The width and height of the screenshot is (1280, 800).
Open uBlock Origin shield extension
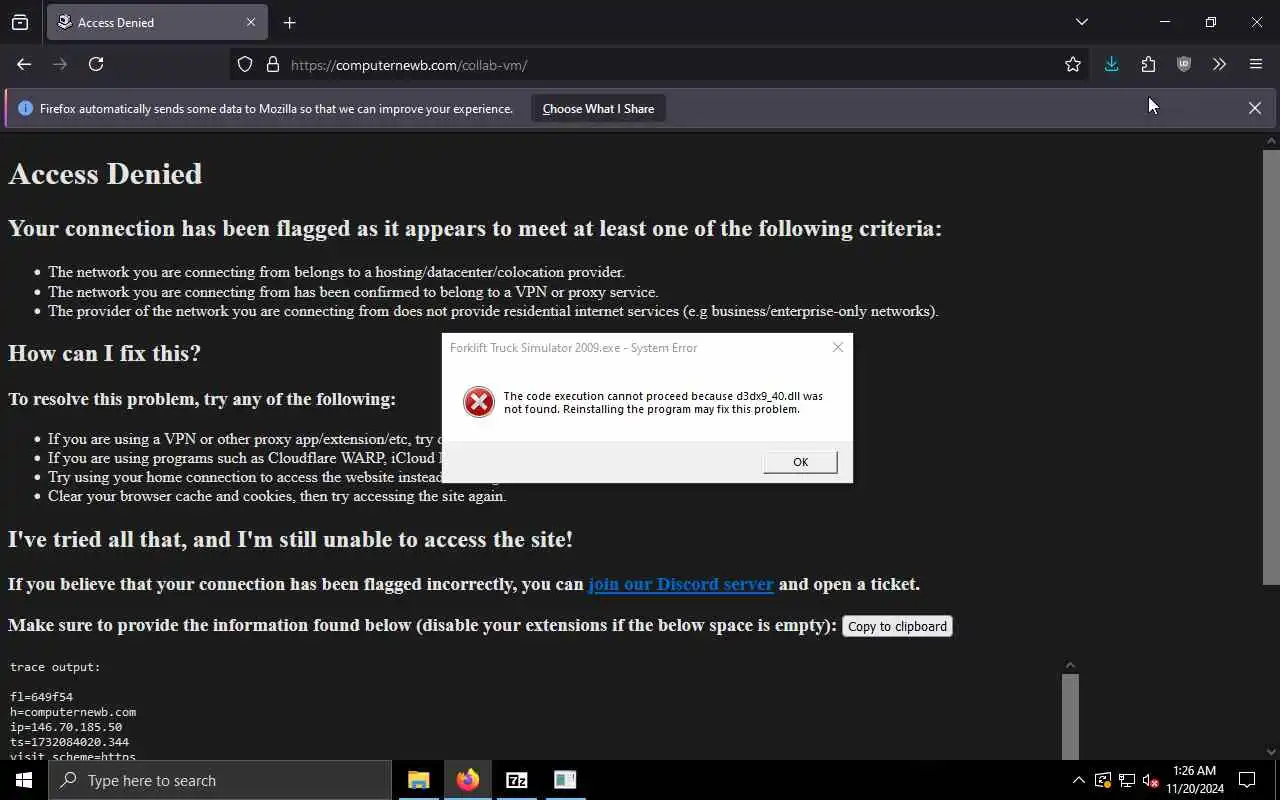1184,64
